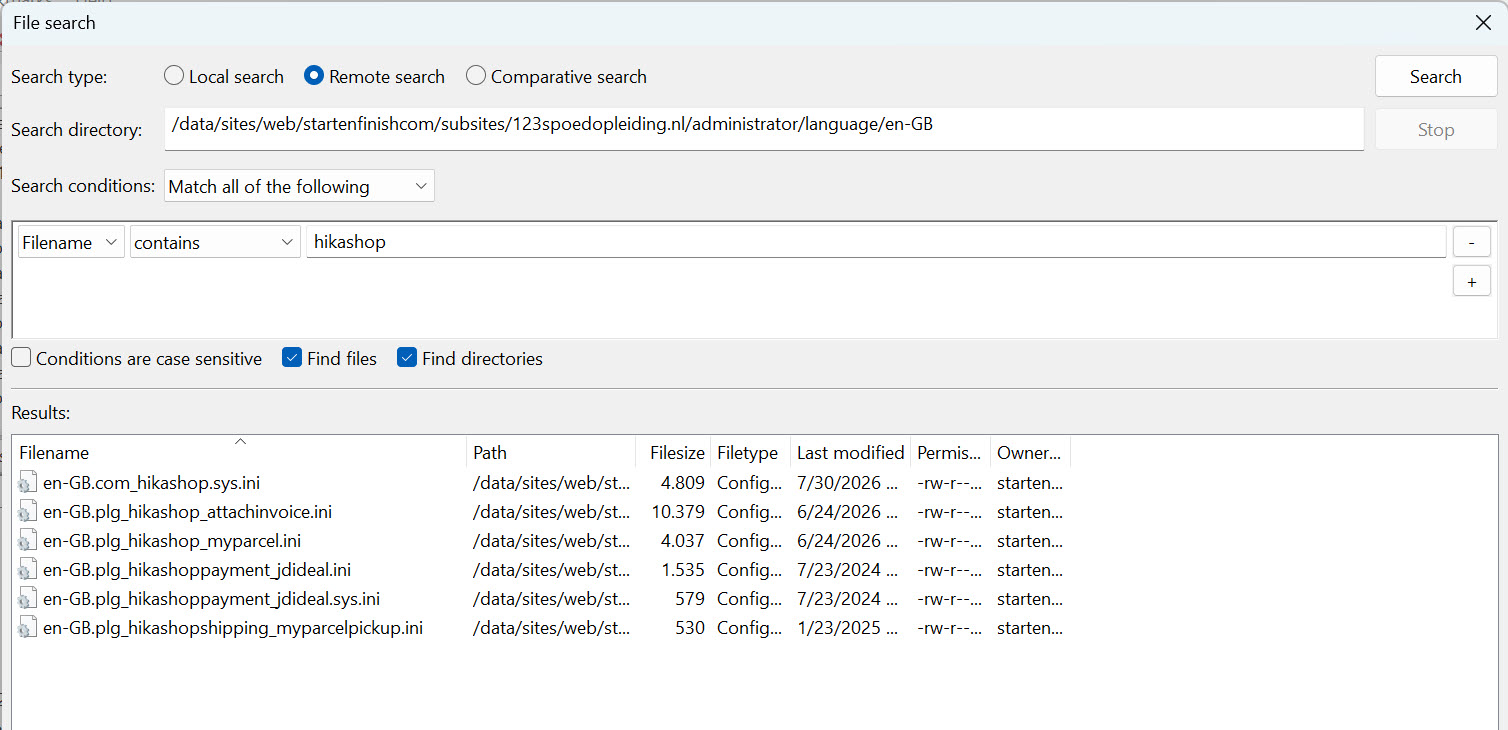Open the Filename condition type dropdown
Viewport: 1508px width, 730px height.
(71, 242)
